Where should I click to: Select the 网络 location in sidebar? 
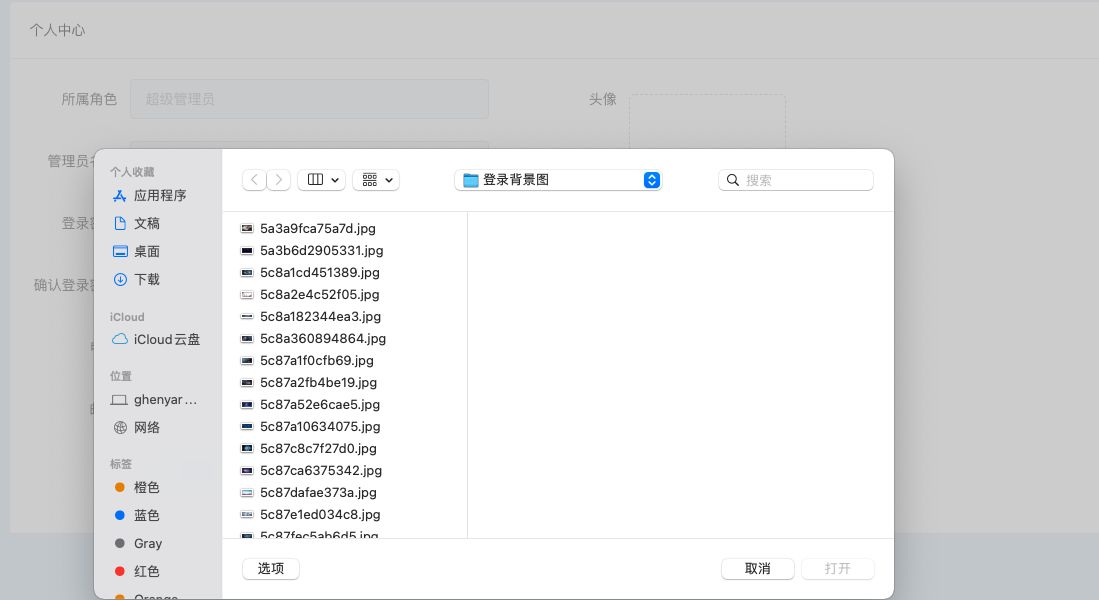[147, 427]
